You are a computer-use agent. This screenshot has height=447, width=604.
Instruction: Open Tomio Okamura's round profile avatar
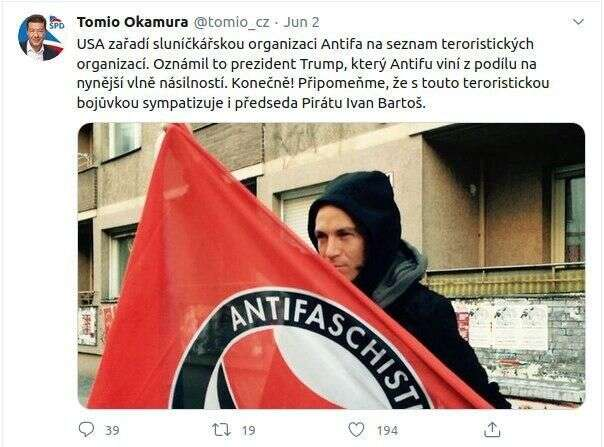(41, 38)
